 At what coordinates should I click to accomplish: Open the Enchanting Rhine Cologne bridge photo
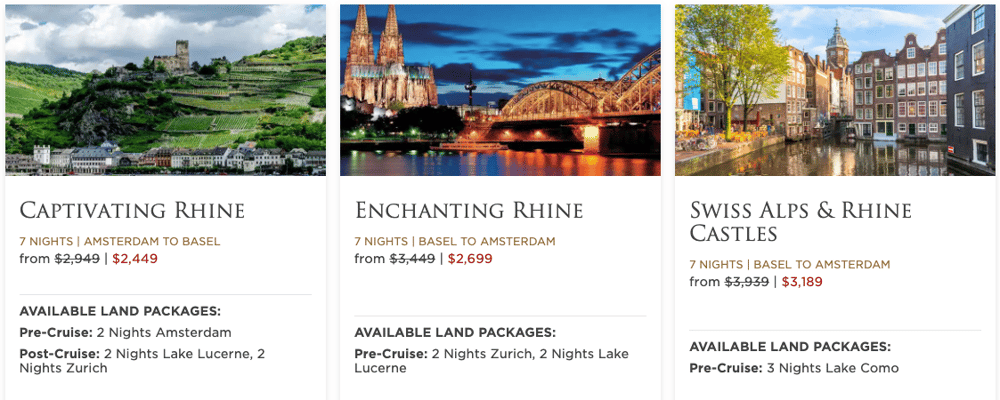(500, 90)
